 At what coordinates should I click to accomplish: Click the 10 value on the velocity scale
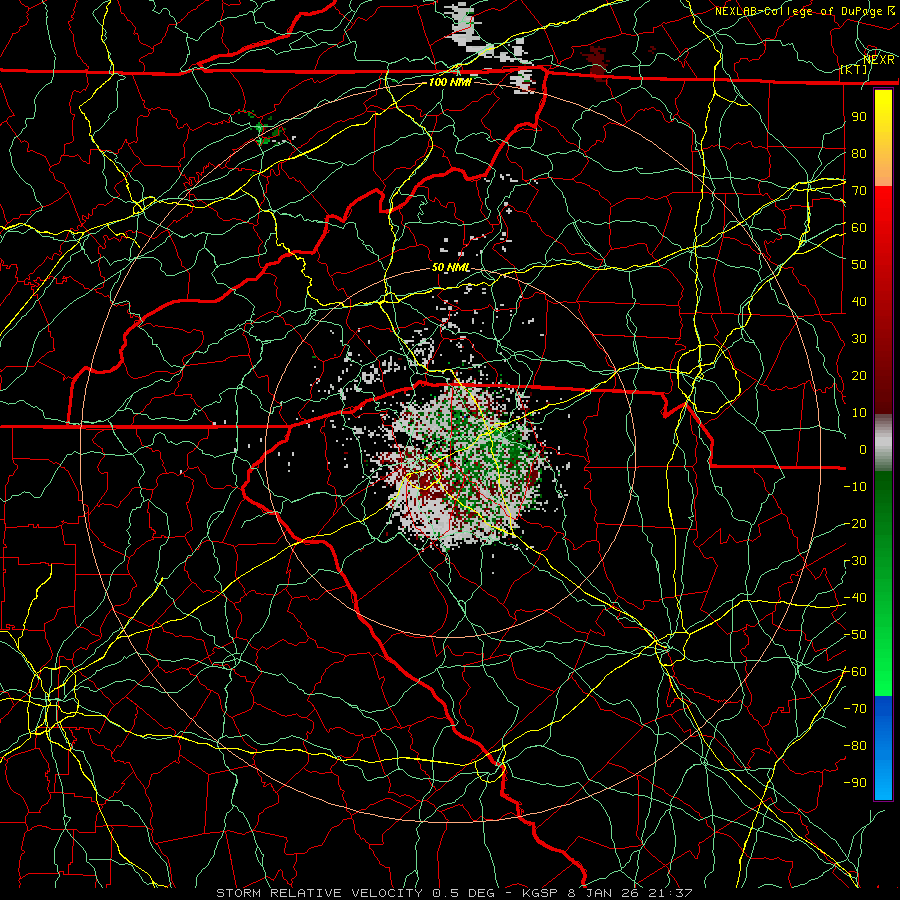[859, 413]
